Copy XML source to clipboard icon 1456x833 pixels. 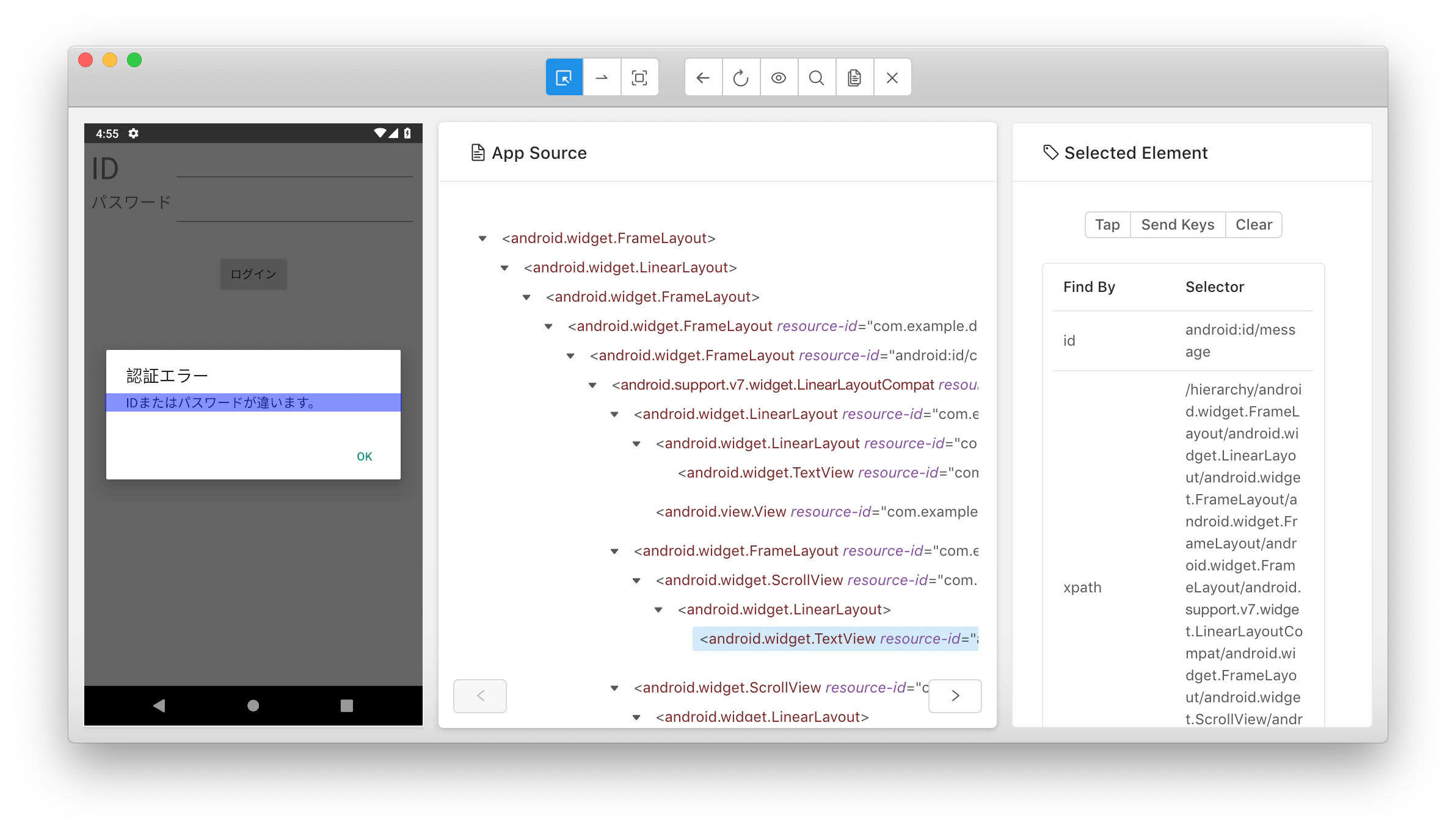[854, 78]
